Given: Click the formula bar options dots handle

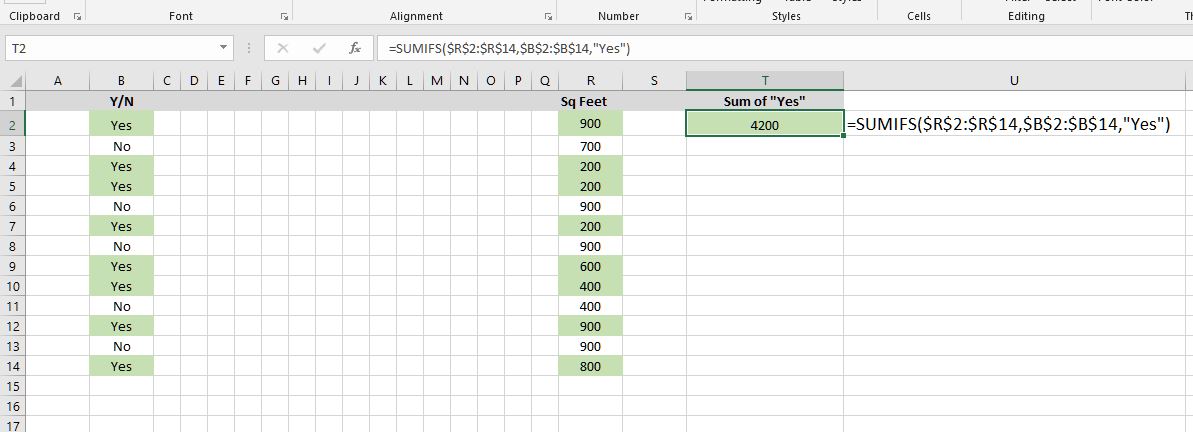Looking at the screenshot, I should point(249,48).
